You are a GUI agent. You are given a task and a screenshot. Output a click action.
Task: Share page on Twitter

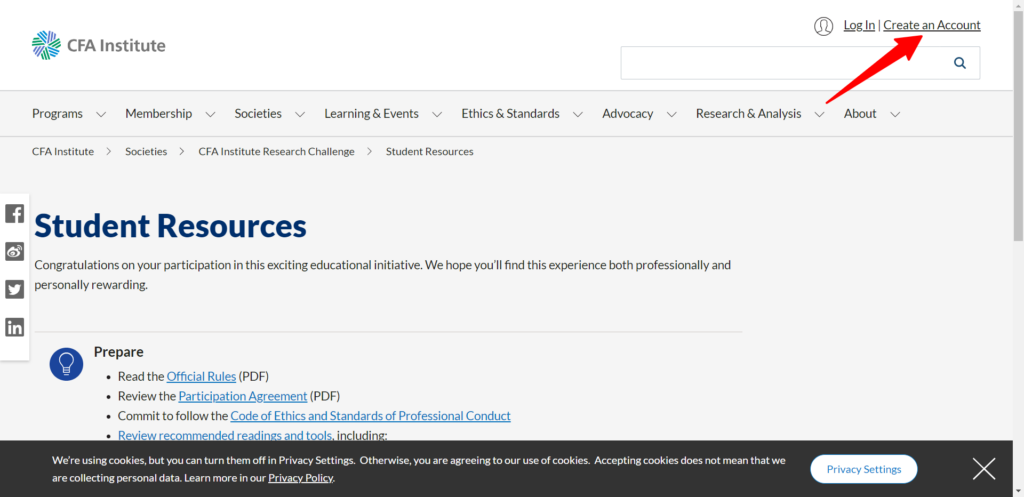point(15,289)
